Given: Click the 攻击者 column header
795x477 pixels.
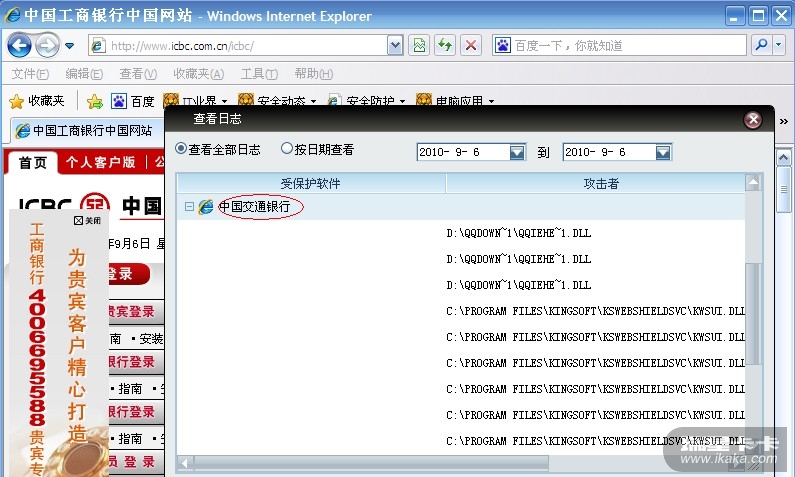Looking at the screenshot, I should 596,184.
